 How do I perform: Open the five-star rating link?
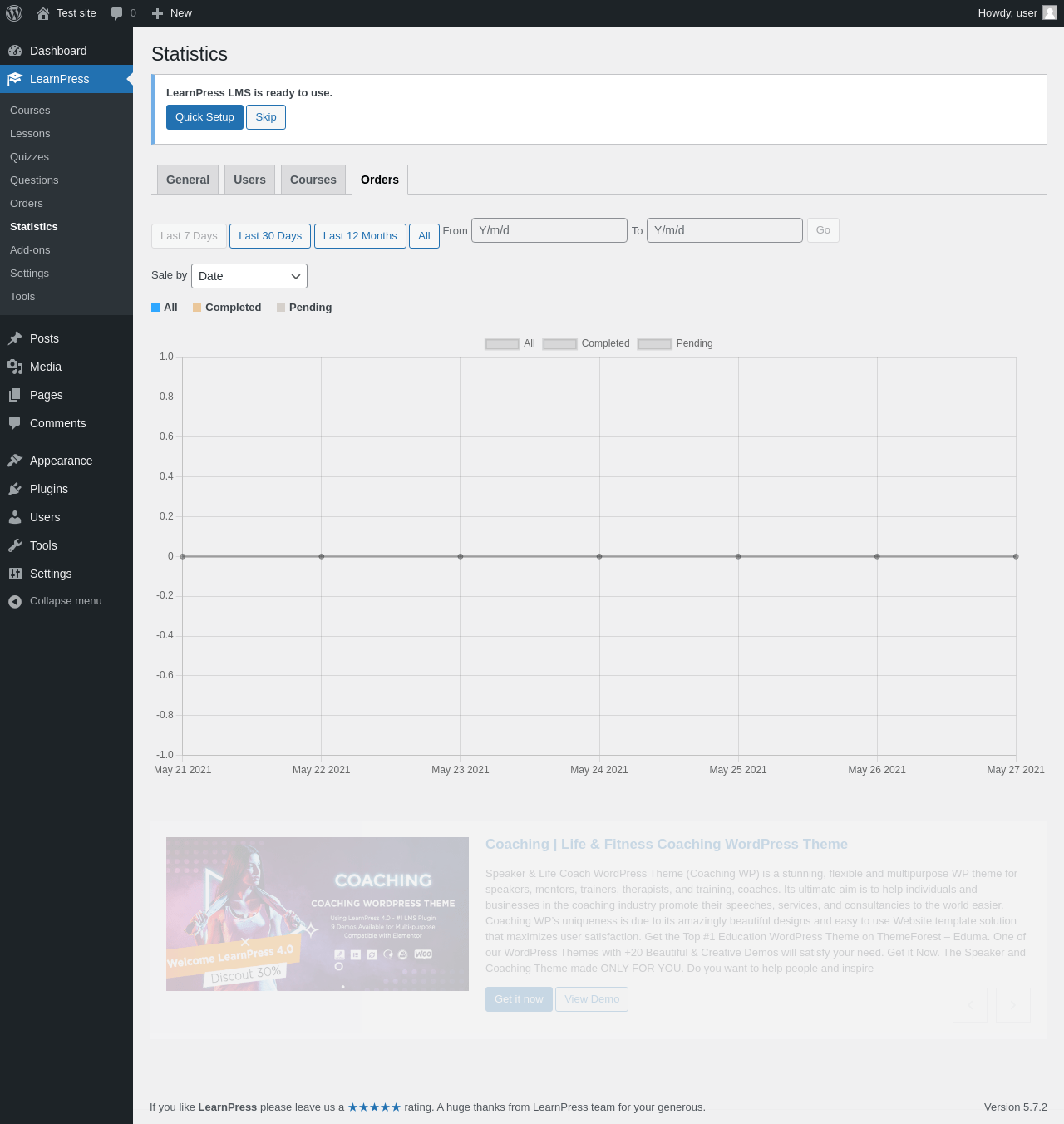pyautogui.click(x=374, y=1107)
